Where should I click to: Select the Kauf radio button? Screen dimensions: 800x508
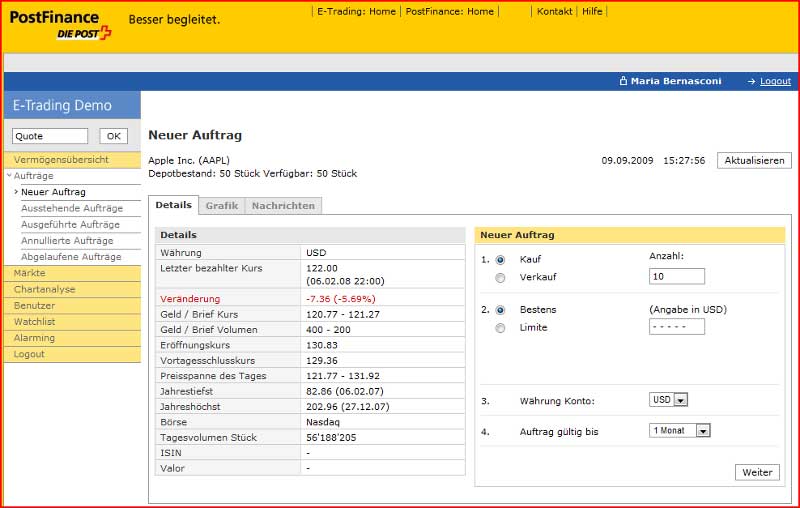click(x=500, y=260)
